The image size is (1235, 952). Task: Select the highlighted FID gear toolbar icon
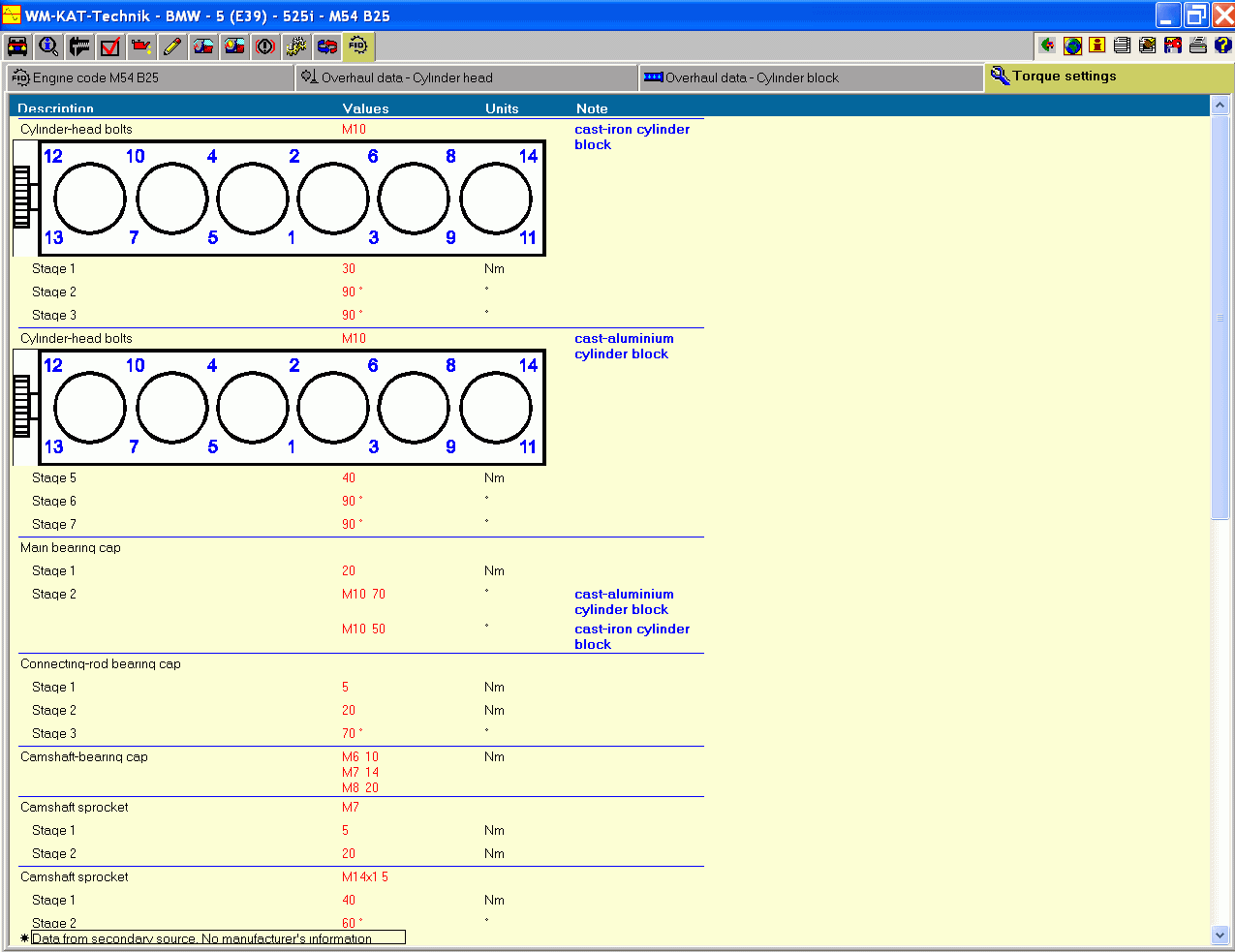click(x=358, y=46)
